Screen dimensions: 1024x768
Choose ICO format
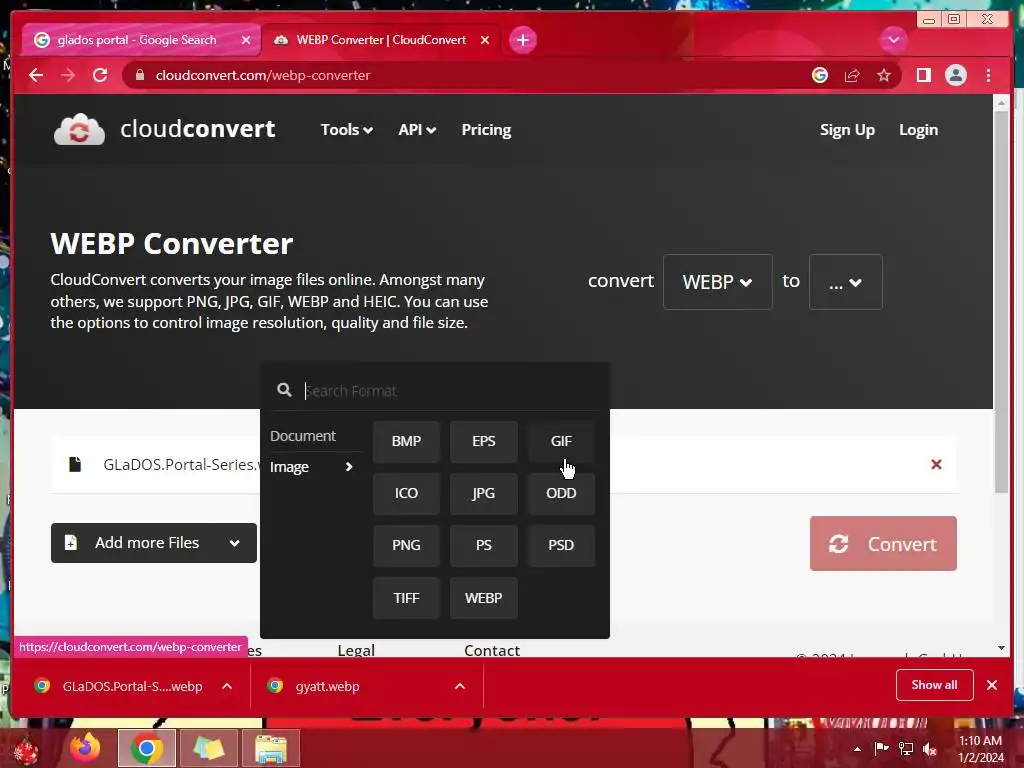(x=406, y=493)
